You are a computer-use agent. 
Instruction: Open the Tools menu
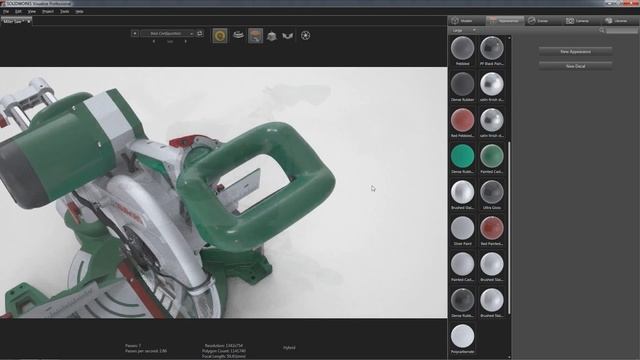coord(64,11)
